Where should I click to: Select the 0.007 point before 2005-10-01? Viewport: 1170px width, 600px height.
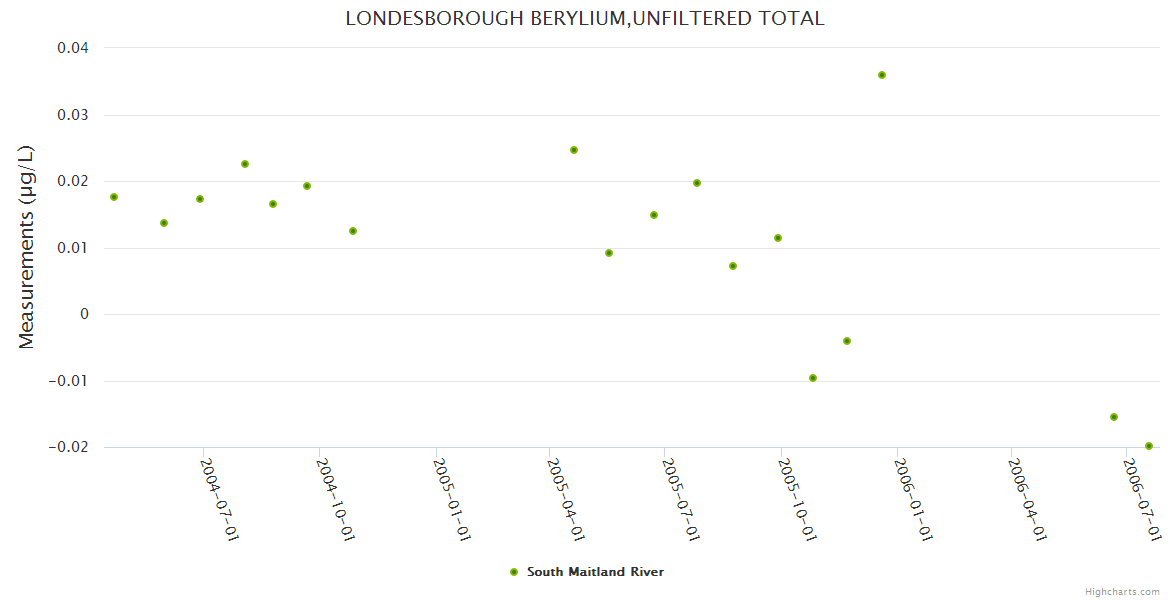(x=733, y=266)
